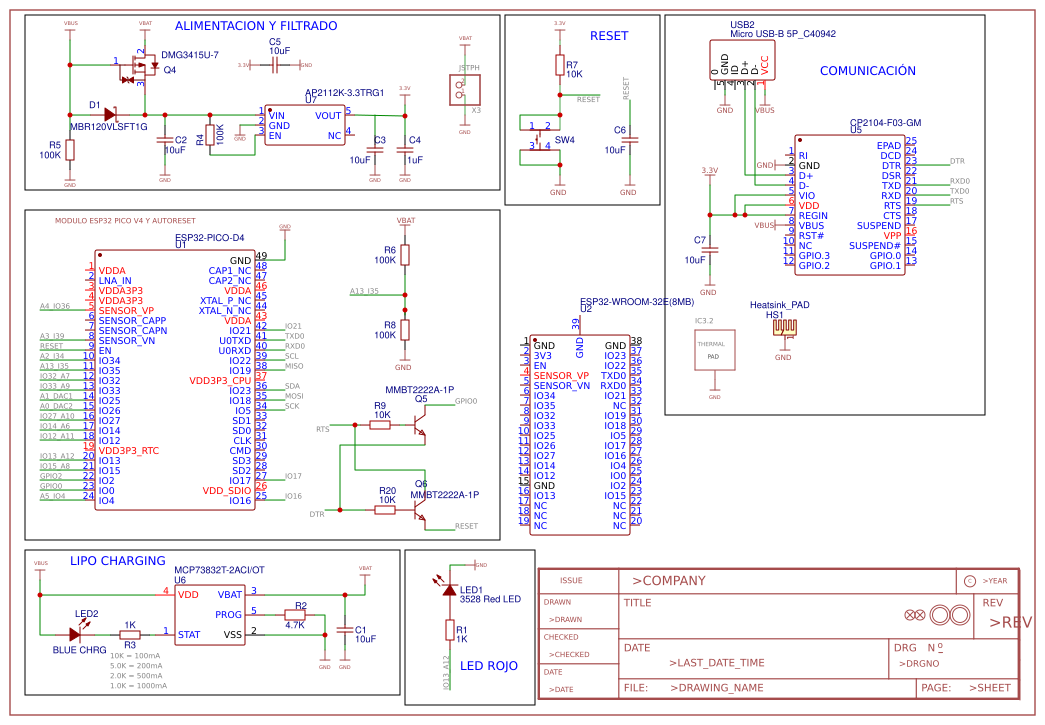Select resistor R7 10K symbol
Screen dimensions: 1045x725
560,65
